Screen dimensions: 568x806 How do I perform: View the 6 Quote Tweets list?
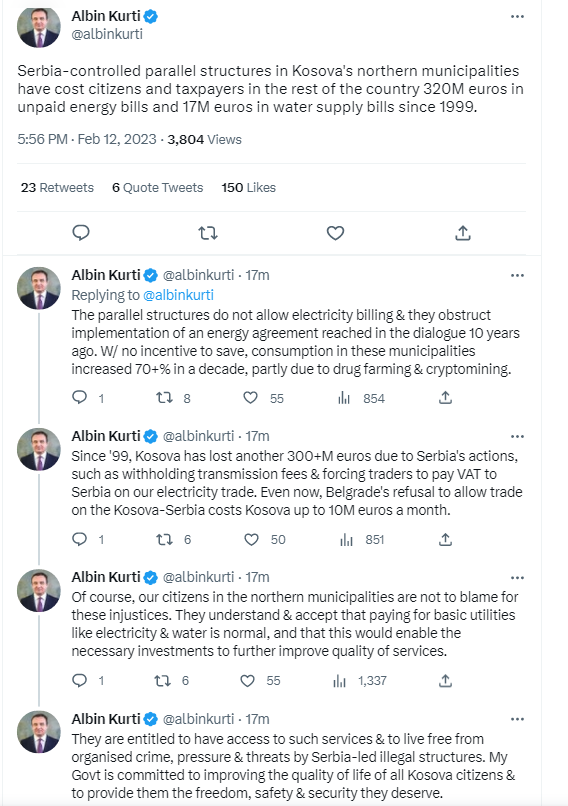click(157, 188)
